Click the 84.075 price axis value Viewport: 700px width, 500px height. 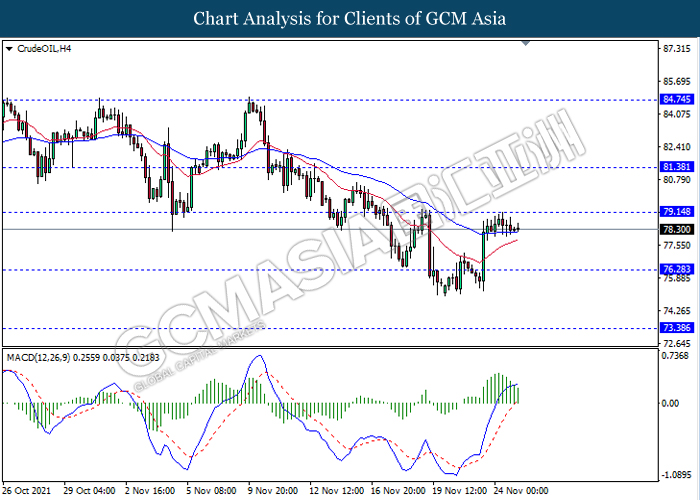coord(677,114)
